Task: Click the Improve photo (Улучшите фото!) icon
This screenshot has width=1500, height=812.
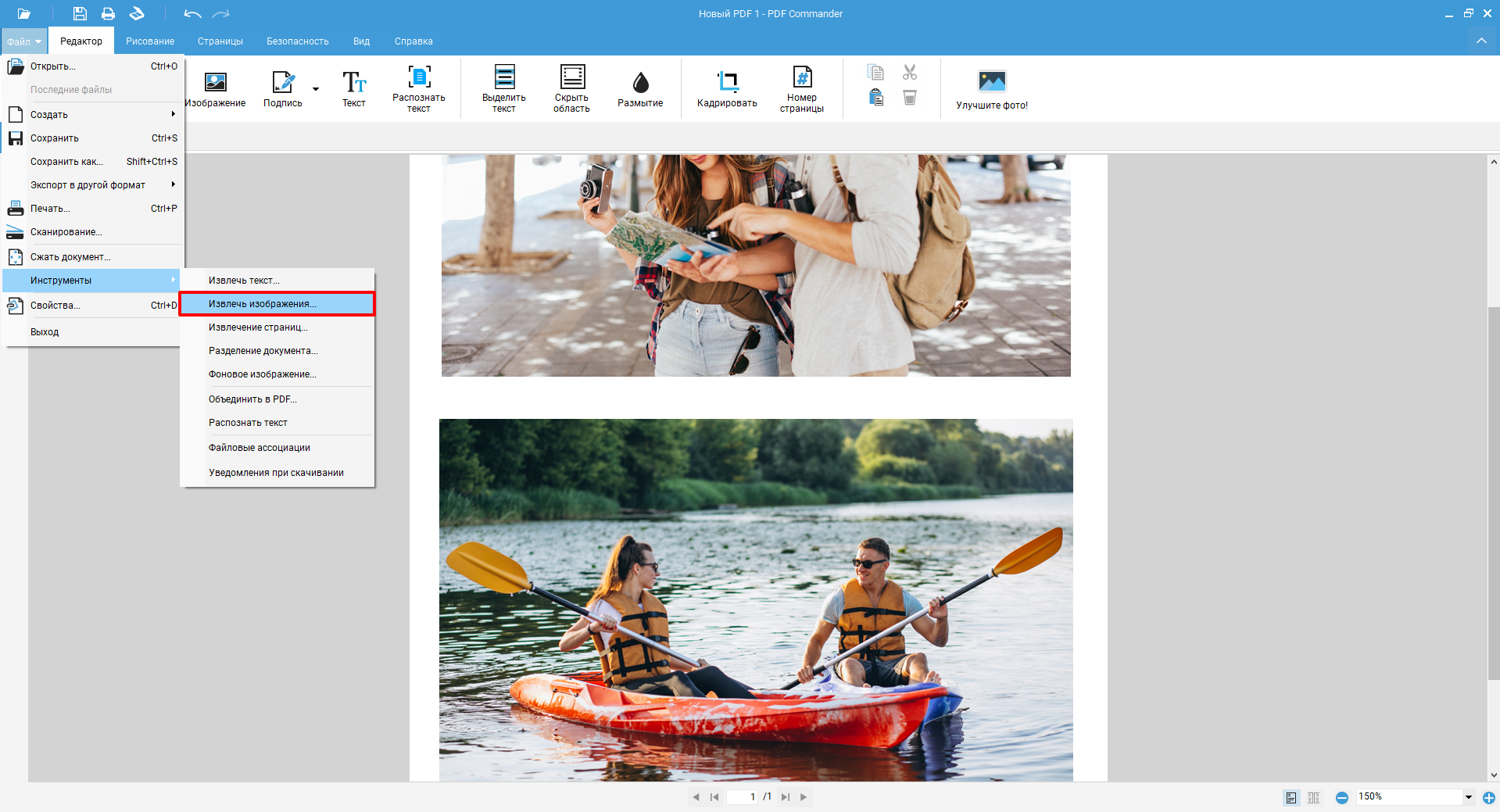Action: pyautogui.click(x=992, y=81)
